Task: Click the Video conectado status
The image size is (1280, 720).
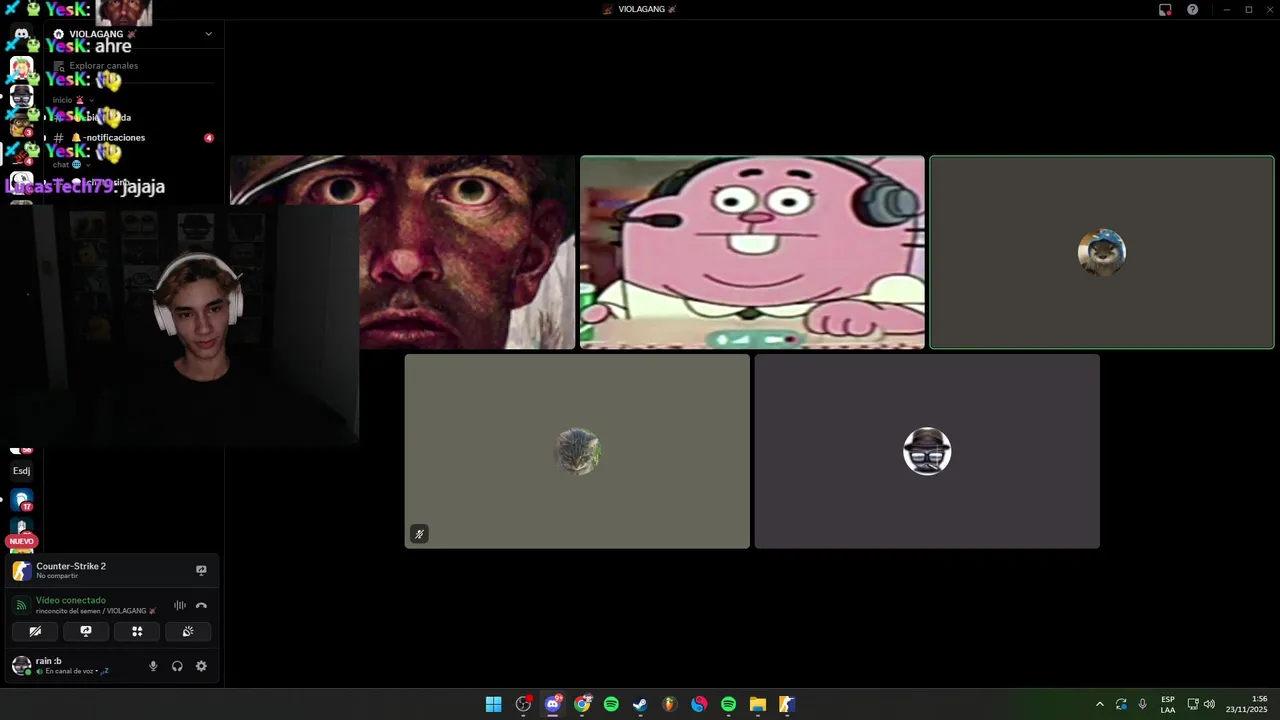Action: 70,600
